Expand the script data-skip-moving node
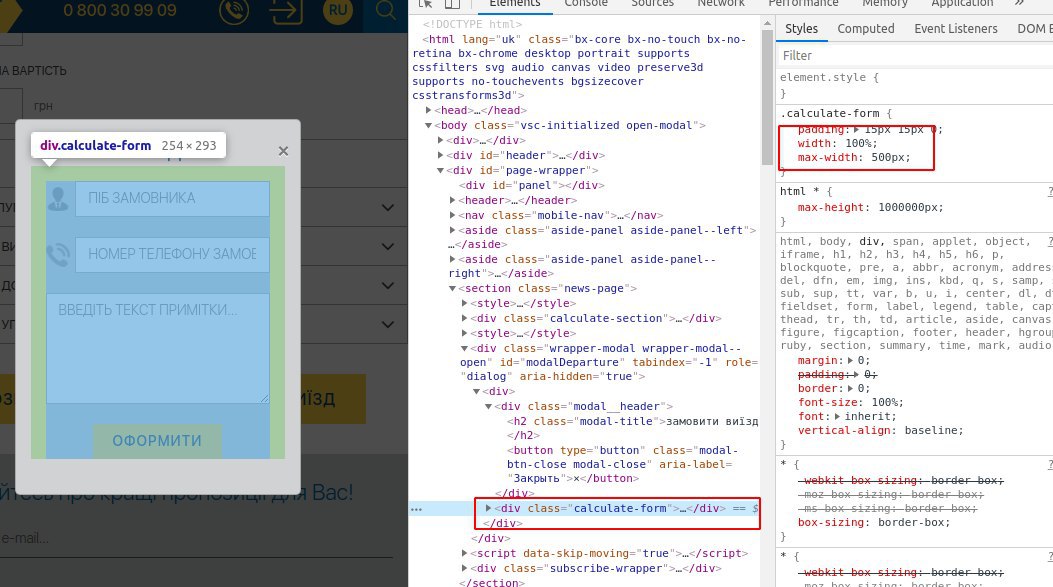 465,553
